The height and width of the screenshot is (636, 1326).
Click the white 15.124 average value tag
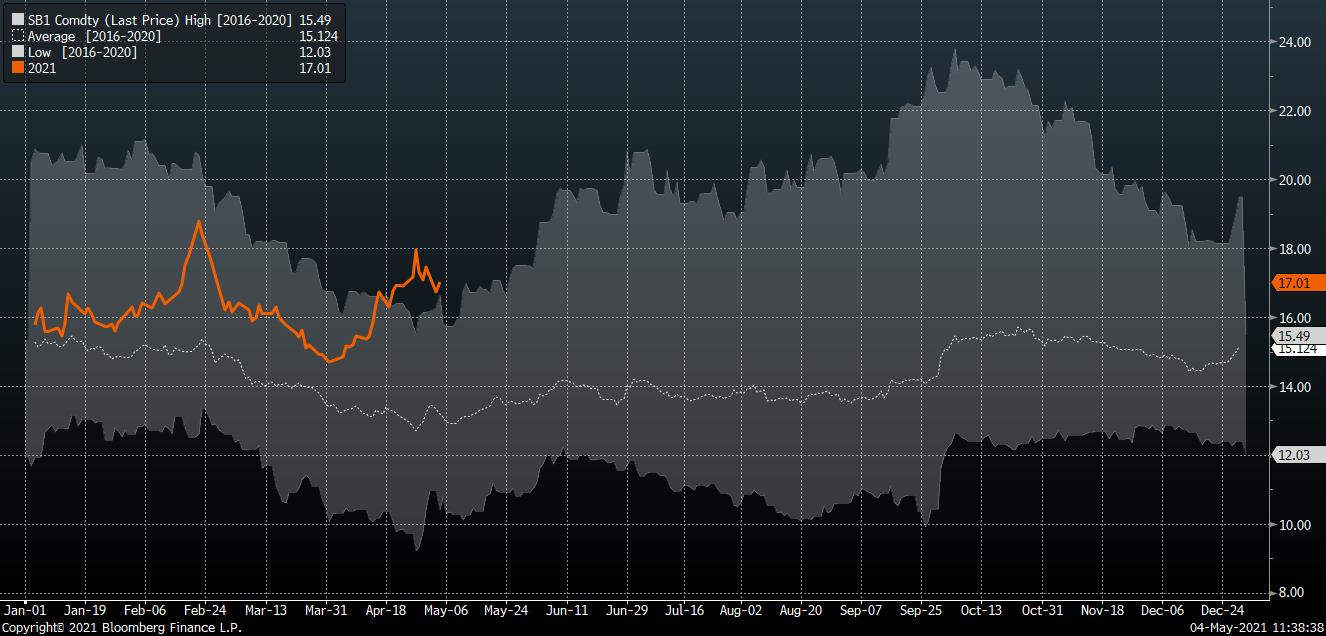click(1297, 348)
